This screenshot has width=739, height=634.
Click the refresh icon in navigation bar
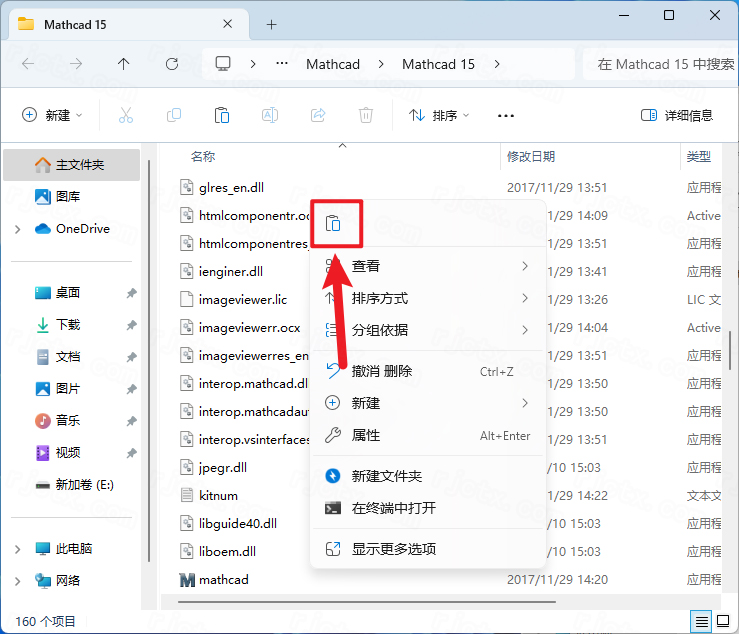171,64
